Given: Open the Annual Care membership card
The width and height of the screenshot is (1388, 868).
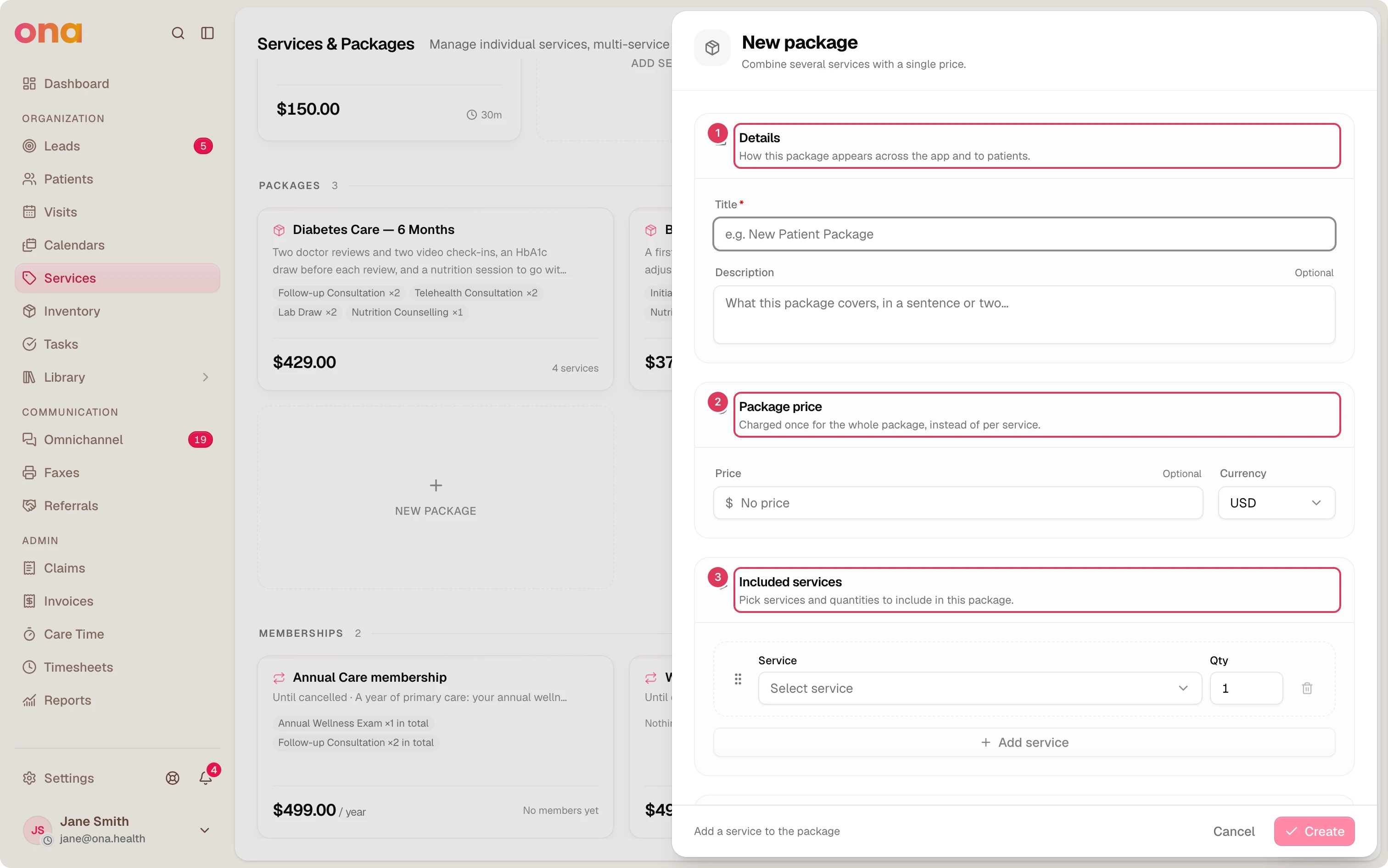Looking at the screenshot, I should [x=435, y=747].
